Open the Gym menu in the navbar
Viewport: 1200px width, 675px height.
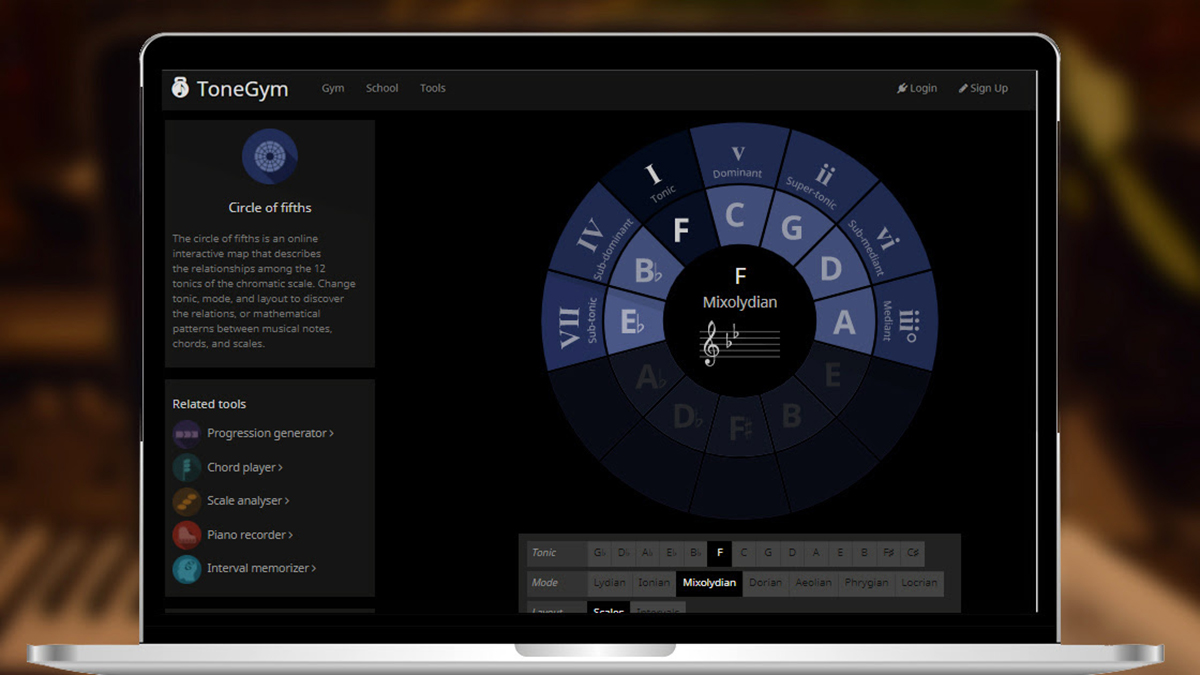click(333, 88)
